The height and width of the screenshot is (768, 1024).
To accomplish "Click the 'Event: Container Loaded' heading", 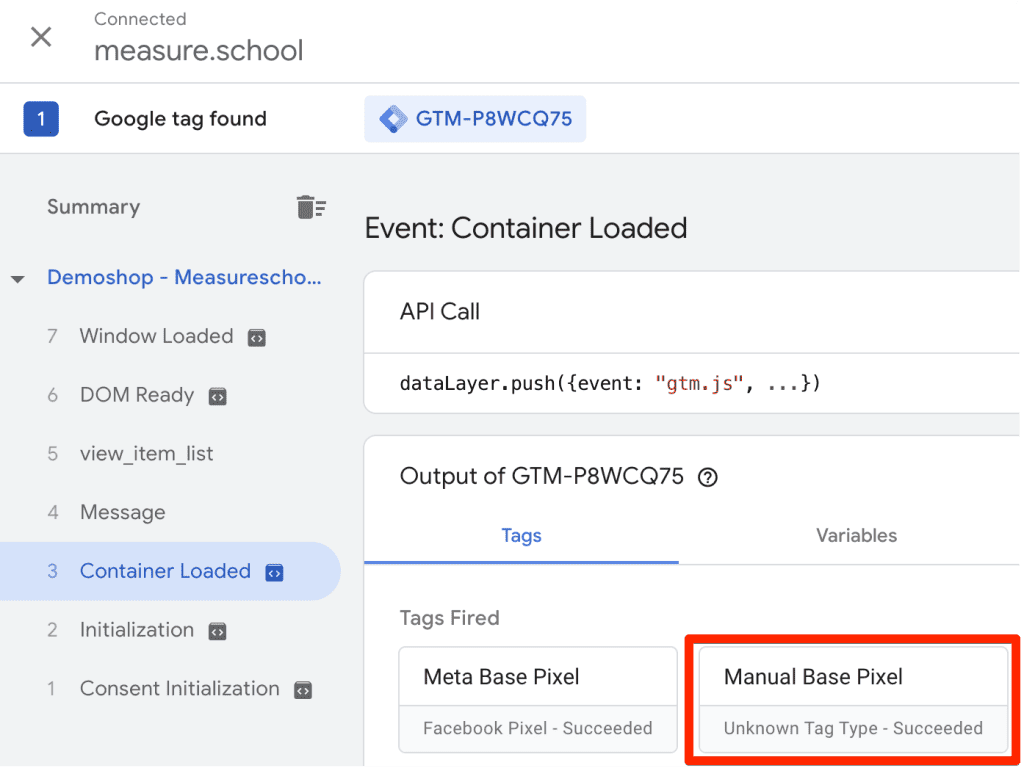I will coord(526,228).
